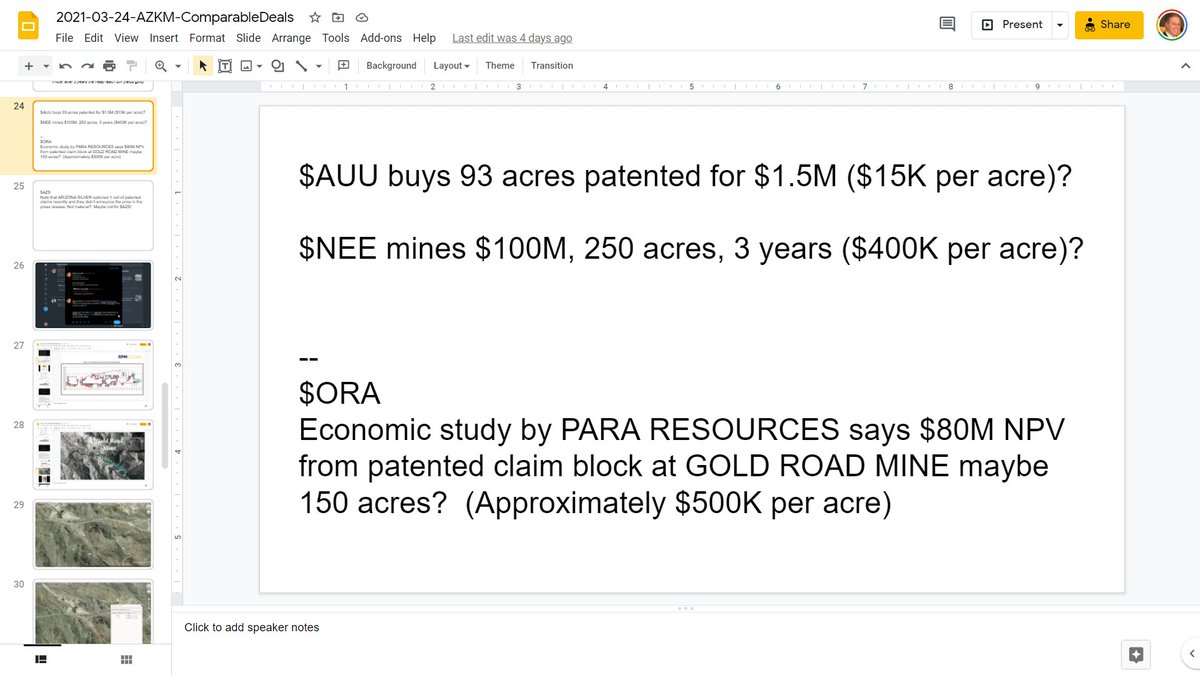Open the Format menu
This screenshot has height=675, width=1200.
[x=207, y=38]
